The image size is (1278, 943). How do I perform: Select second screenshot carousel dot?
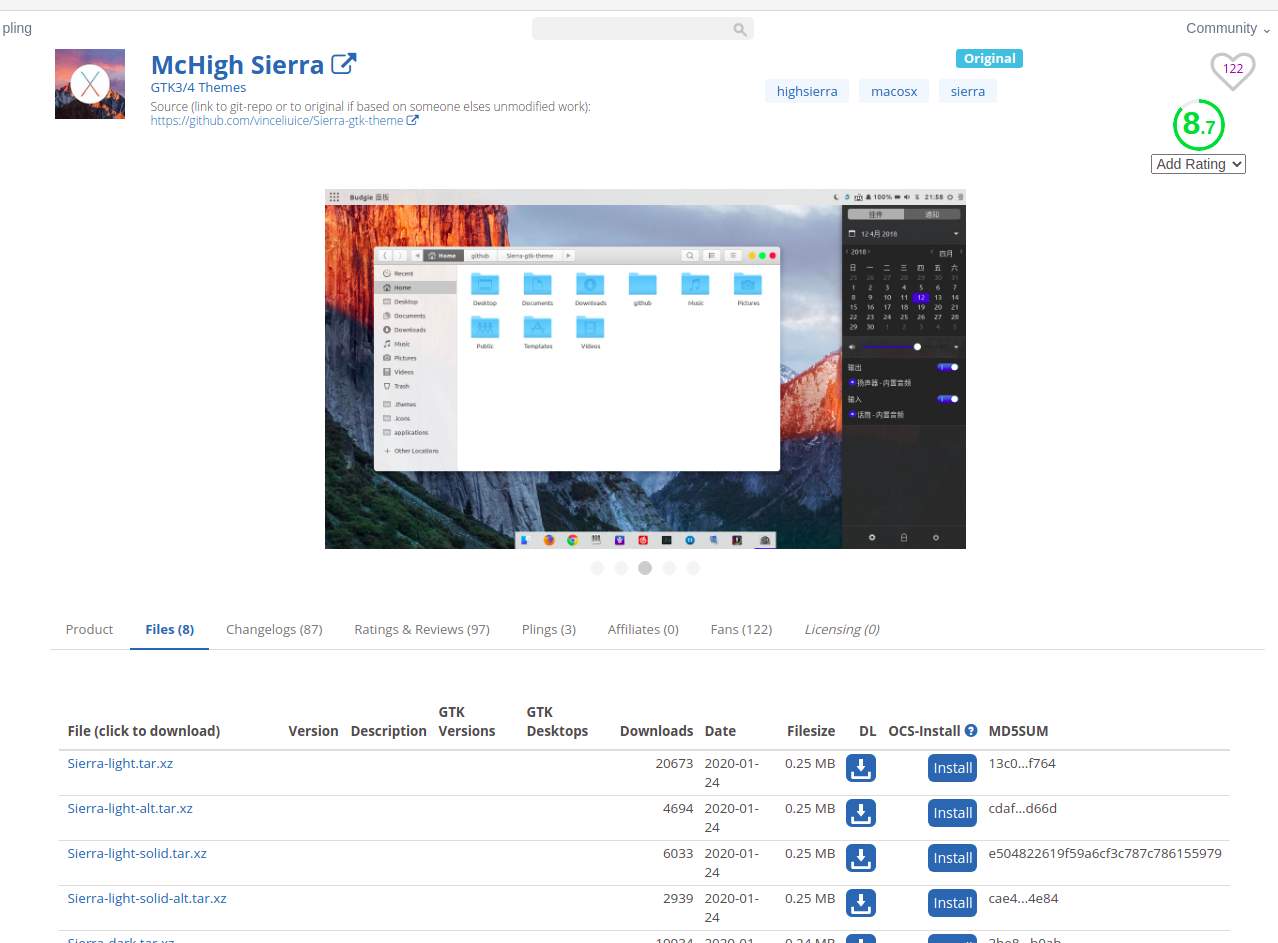[x=621, y=568]
